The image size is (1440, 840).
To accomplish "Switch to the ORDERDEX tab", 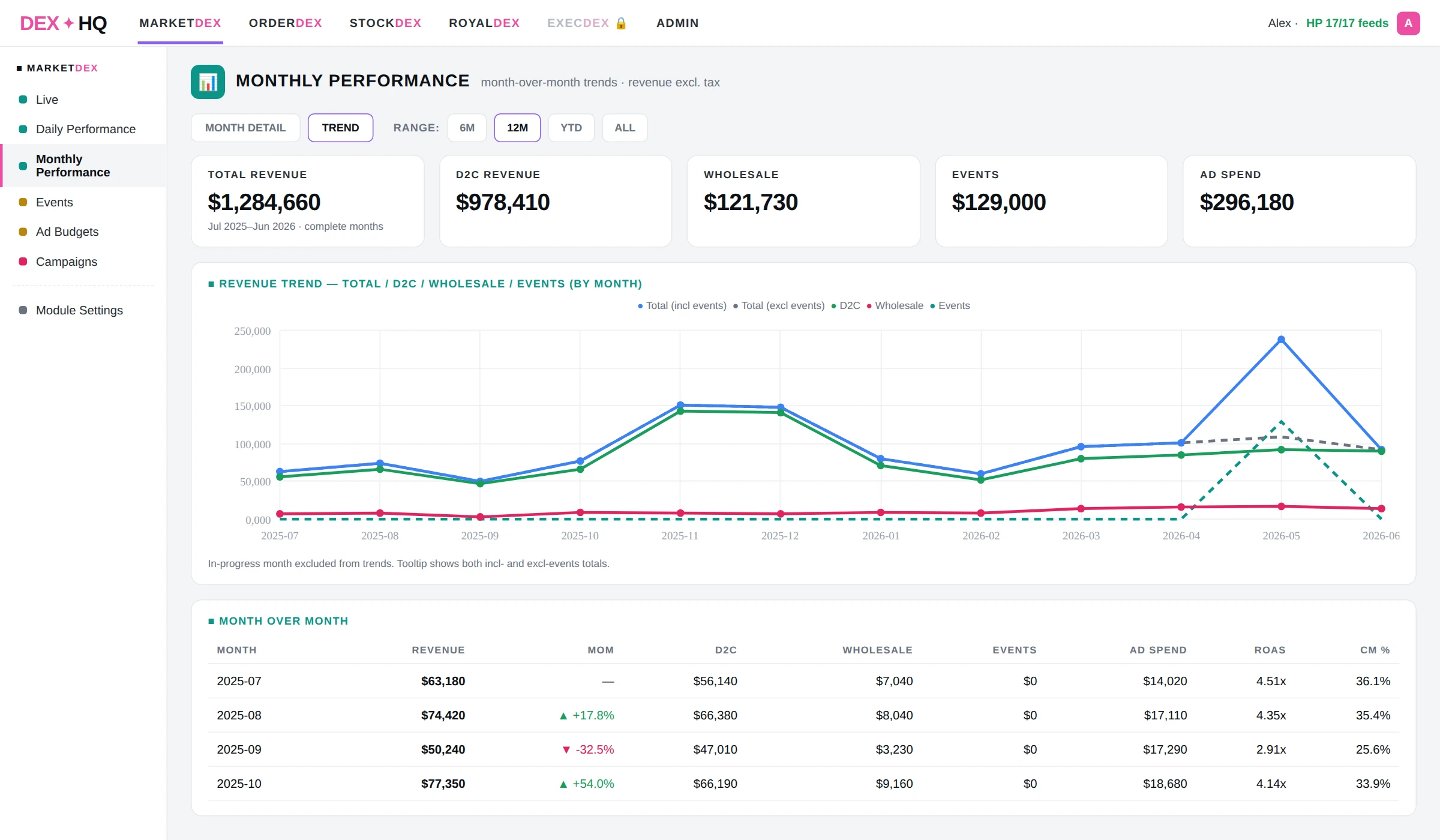I will click(x=286, y=23).
